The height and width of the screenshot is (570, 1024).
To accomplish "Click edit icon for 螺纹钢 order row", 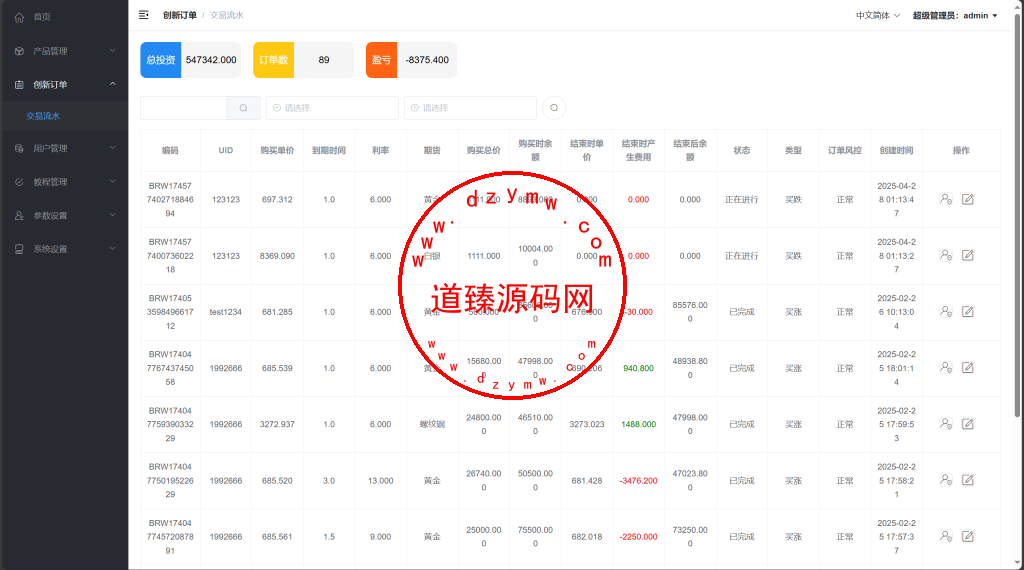I will coord(968,424).
